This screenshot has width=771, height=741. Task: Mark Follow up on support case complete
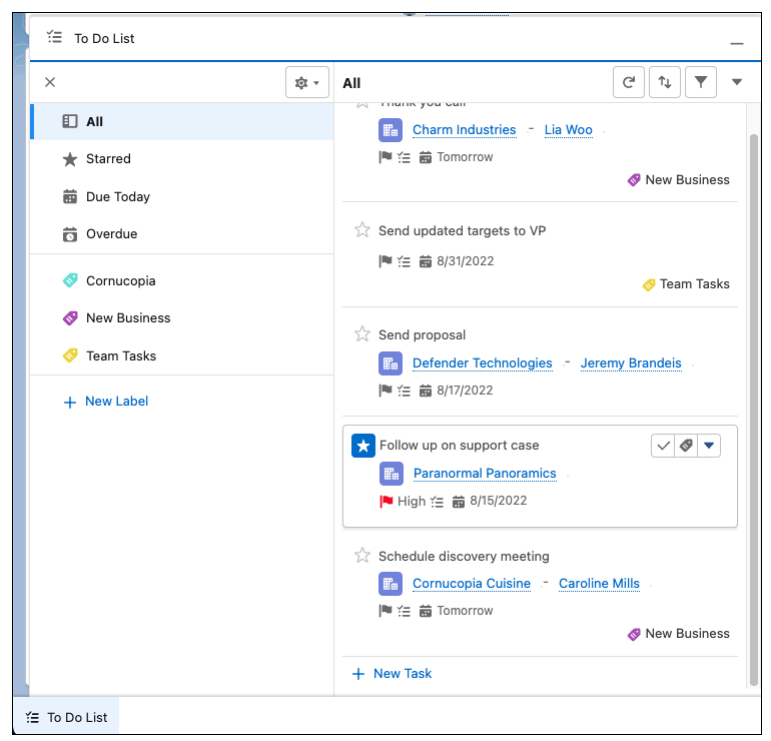663,445
